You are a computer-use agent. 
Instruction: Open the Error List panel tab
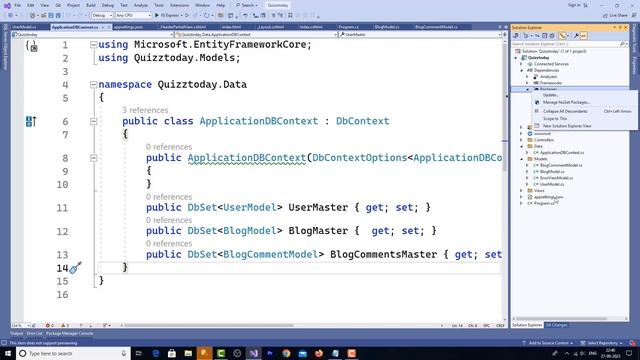point(34,333)
